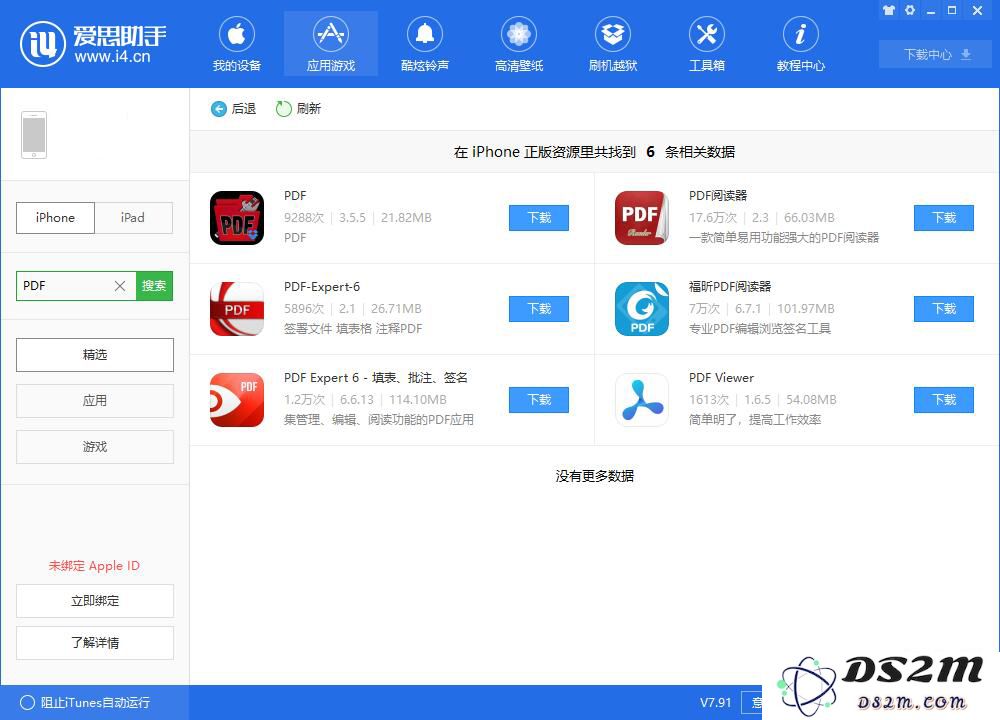This screenshot has width=1000, height=720.
Task: Click the 立即绑定 bind now button
Action: [95, 601]
